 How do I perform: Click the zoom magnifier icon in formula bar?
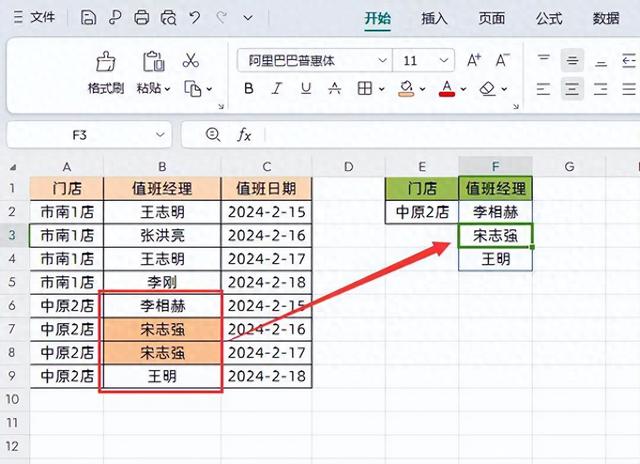point(213,134)
